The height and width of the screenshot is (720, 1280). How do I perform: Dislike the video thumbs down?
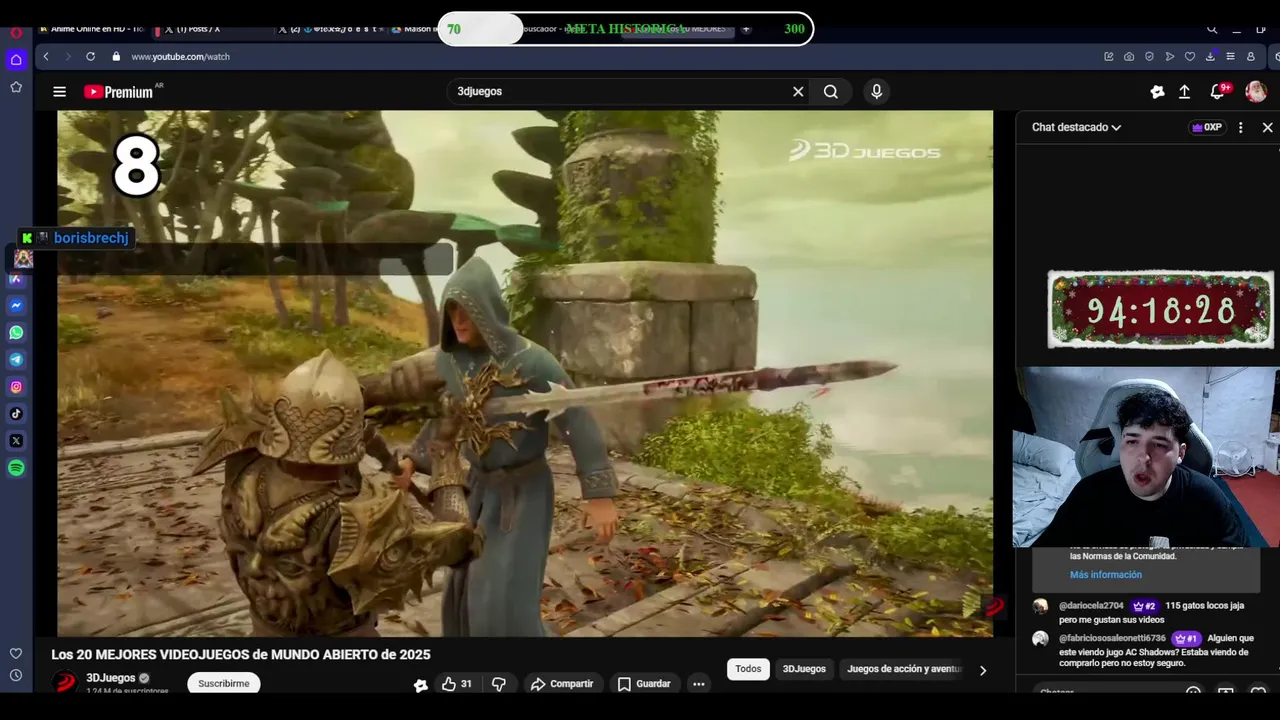point(498,684)
